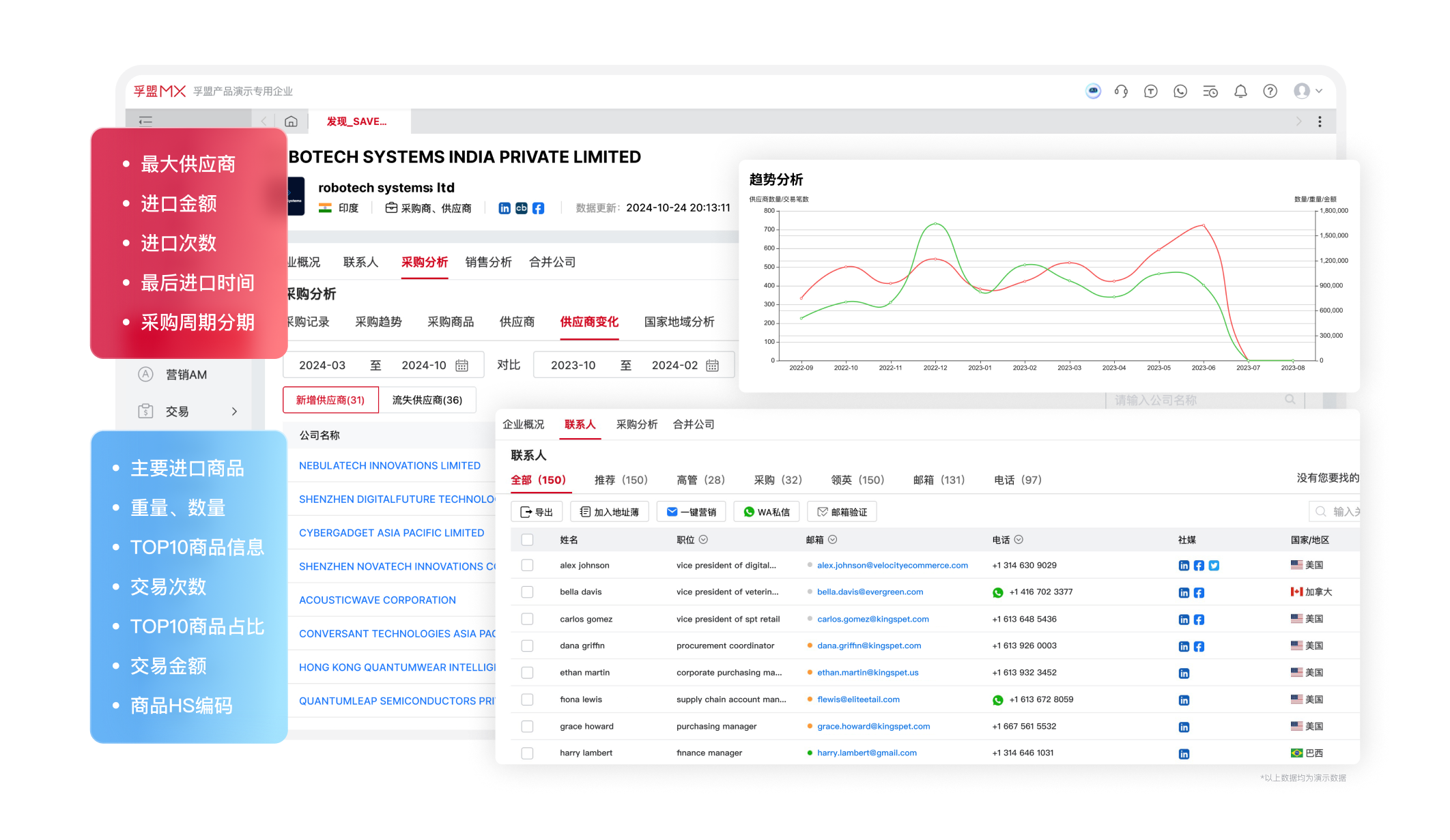Viewport: 1450px width, 840px height.
Task: Open the company's LinkedIn icon near 印度
Action: [504, 208]
